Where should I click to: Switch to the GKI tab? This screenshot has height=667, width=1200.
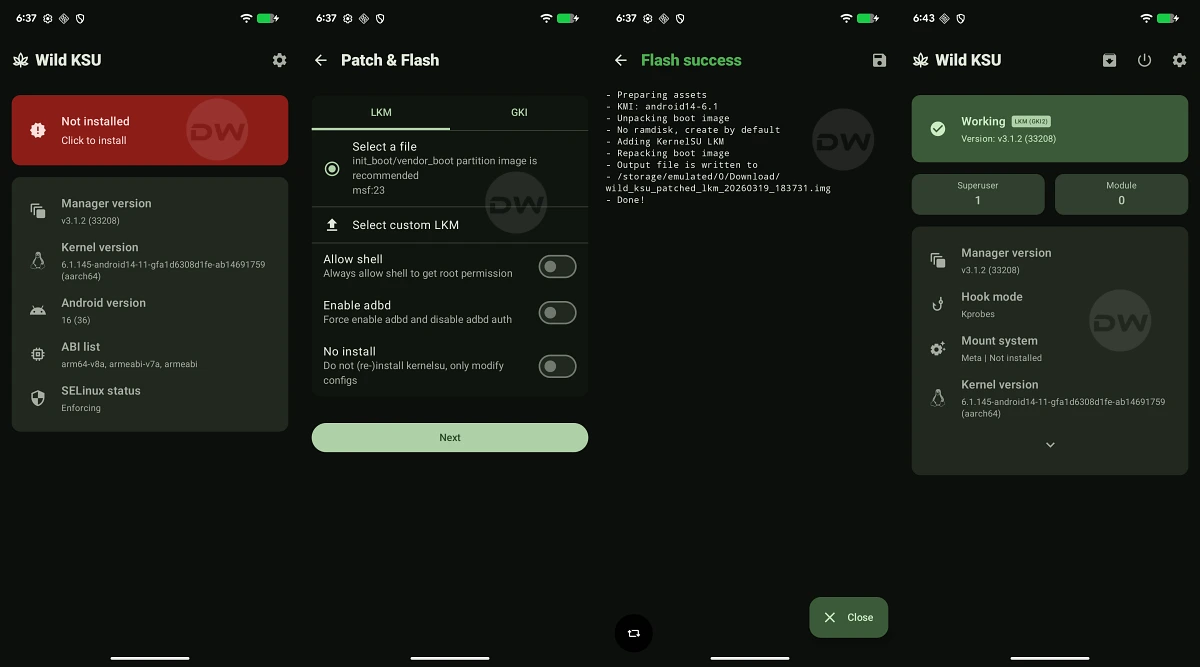pos(519,112)
